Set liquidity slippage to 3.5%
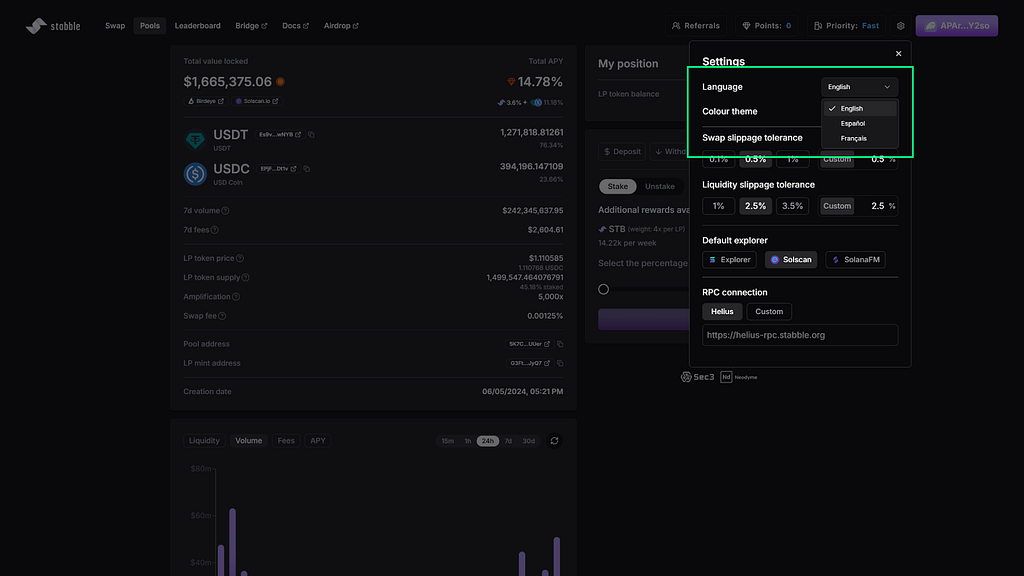The width and height of the screenshot is (1024, 576). 792,206
